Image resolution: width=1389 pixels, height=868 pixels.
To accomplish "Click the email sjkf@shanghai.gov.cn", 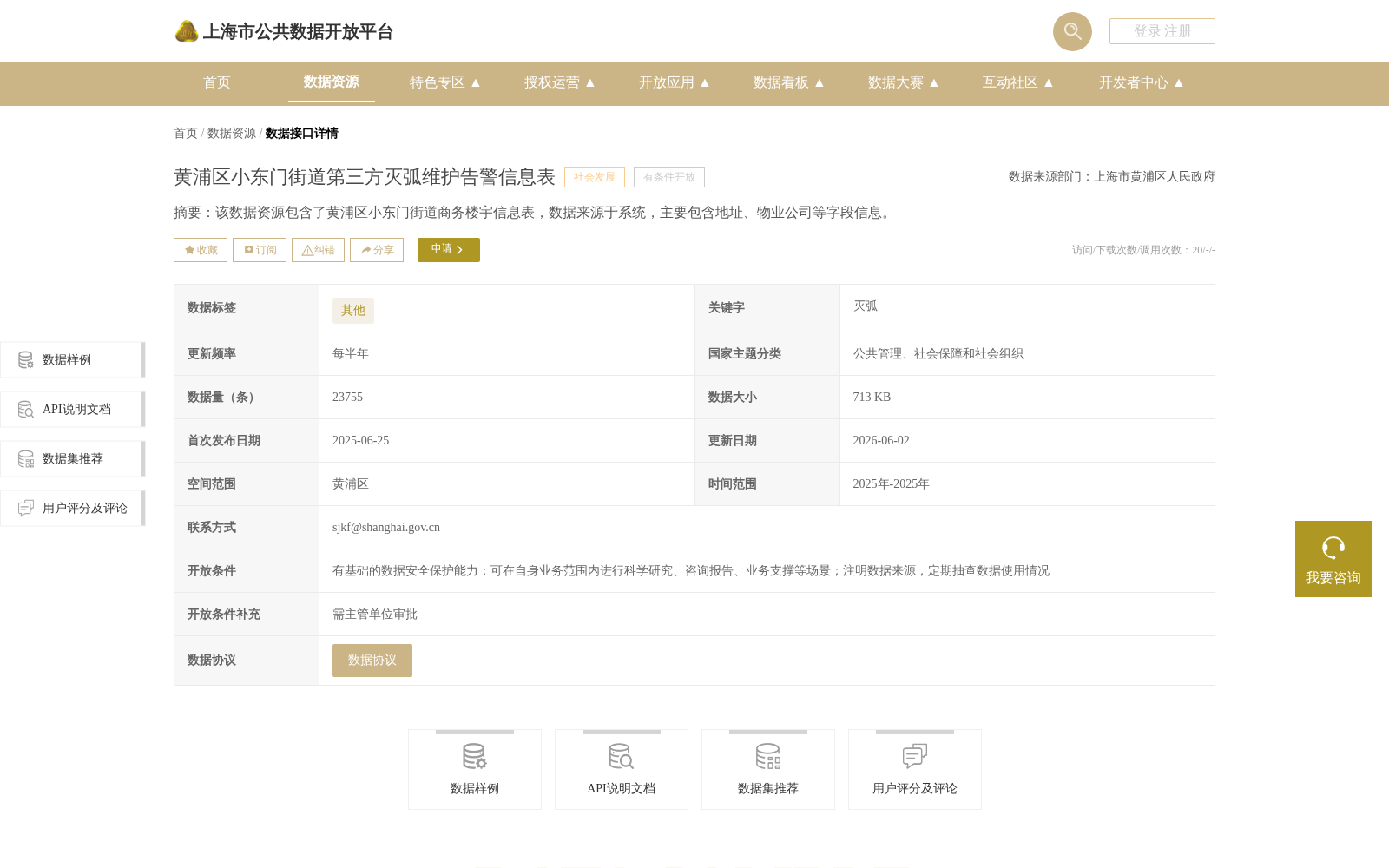I will tap(386, 527).
